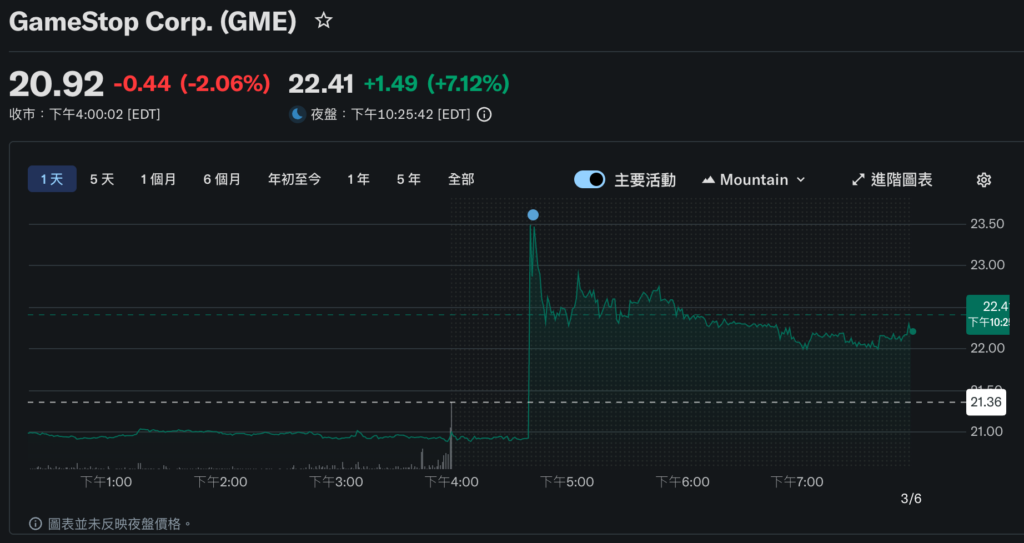The width and height of the screenshot is (1024, 543).
Task: Click the 下午4:00 time axis label
Action: 452,482
